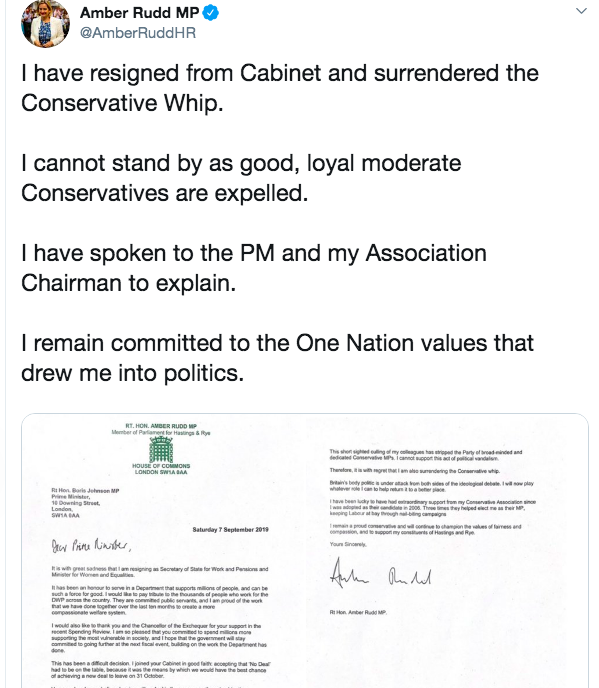This screenshot has height=688, width=599.
Task: Select the 'resigned from Cabinet' tweet paragraph
Action: 280,88
